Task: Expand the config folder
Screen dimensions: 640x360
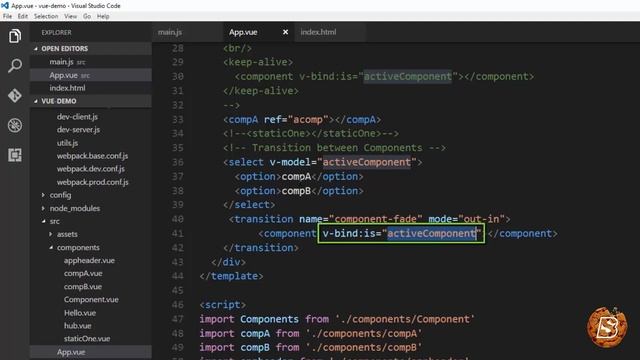Action: pos(91,195)
